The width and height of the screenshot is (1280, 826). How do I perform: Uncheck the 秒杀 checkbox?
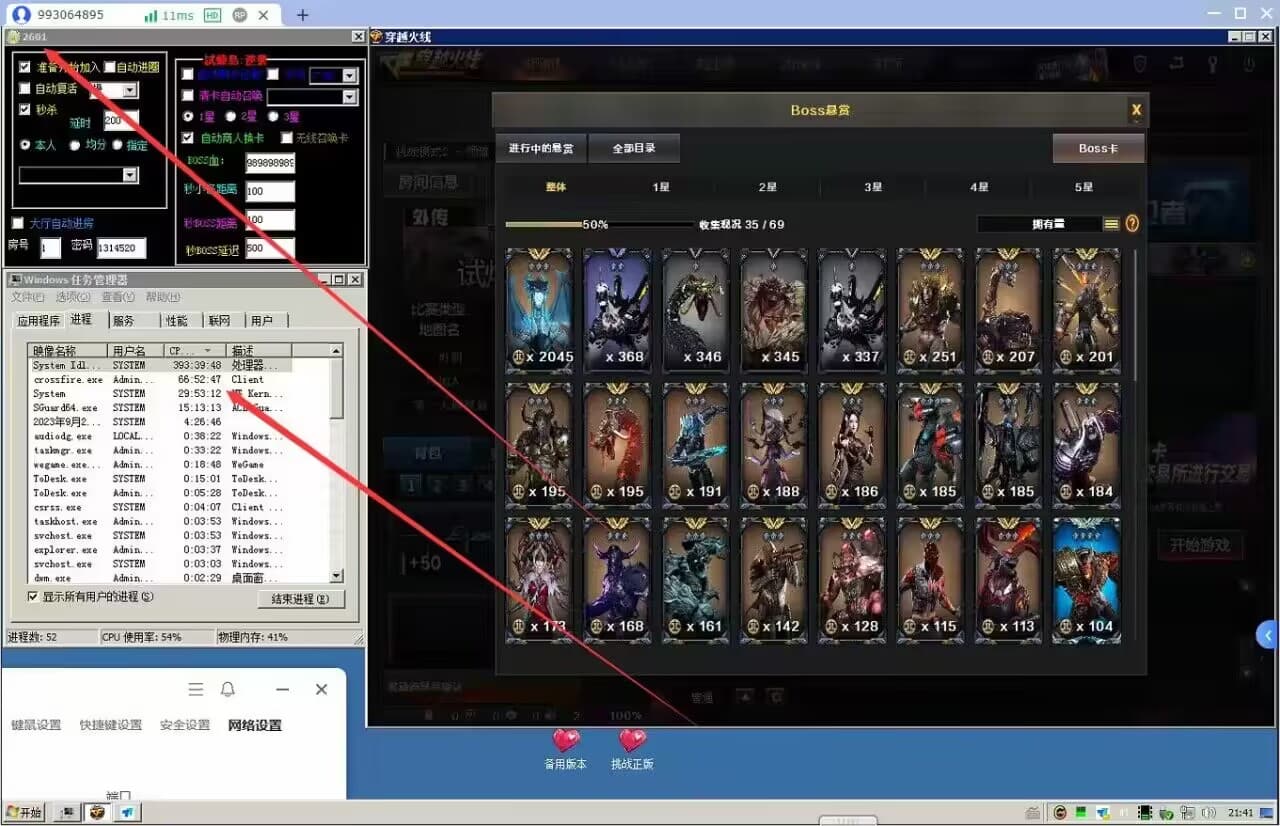coord(26,109)
